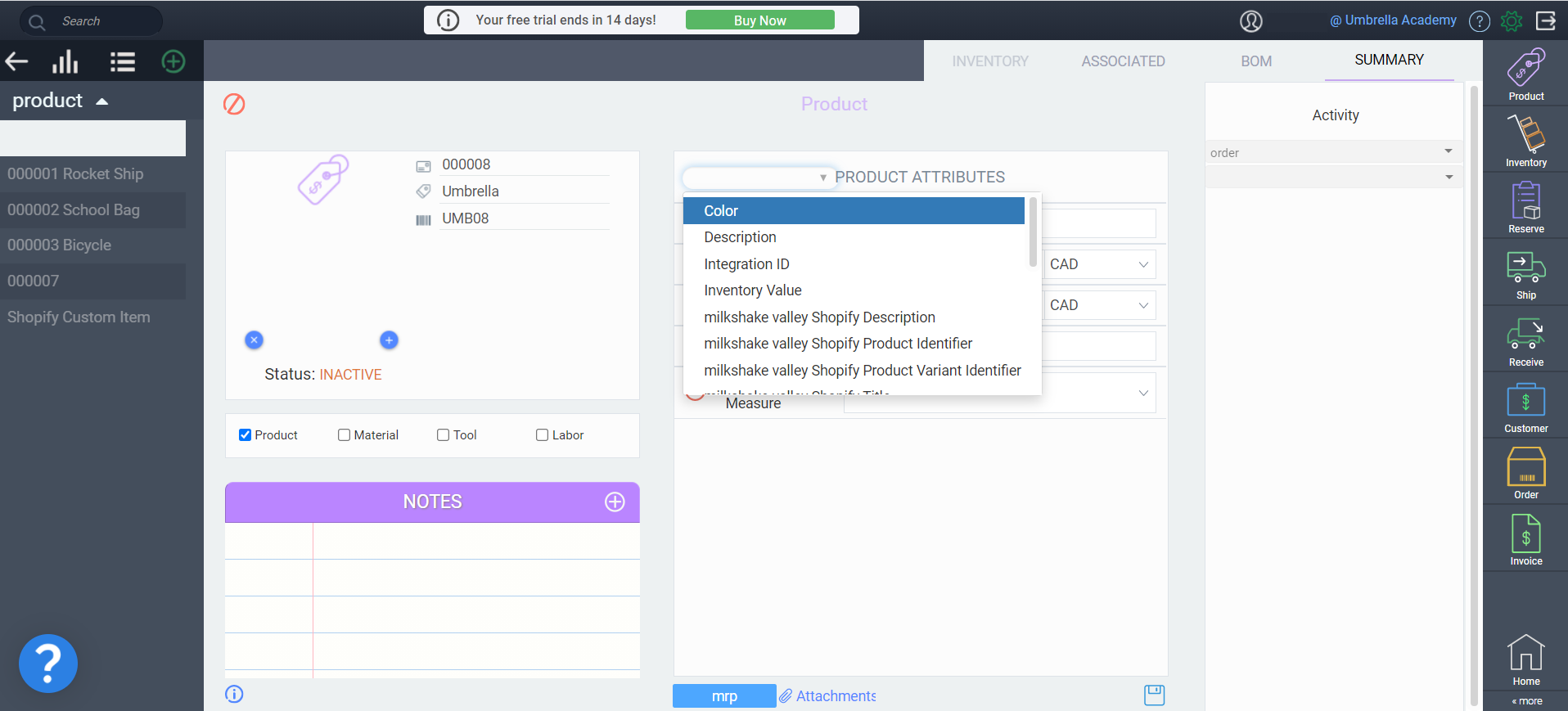
Task: Switch to the ASSOCIATED tab
Action: tap(1123, 61)
